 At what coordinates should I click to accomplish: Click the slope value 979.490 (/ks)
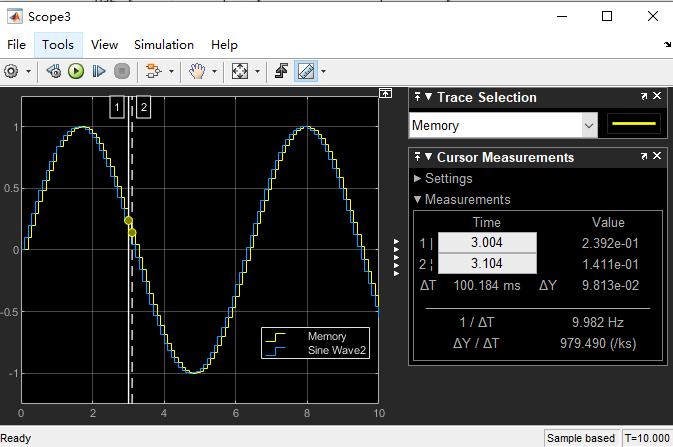click(x=598, y=344)
